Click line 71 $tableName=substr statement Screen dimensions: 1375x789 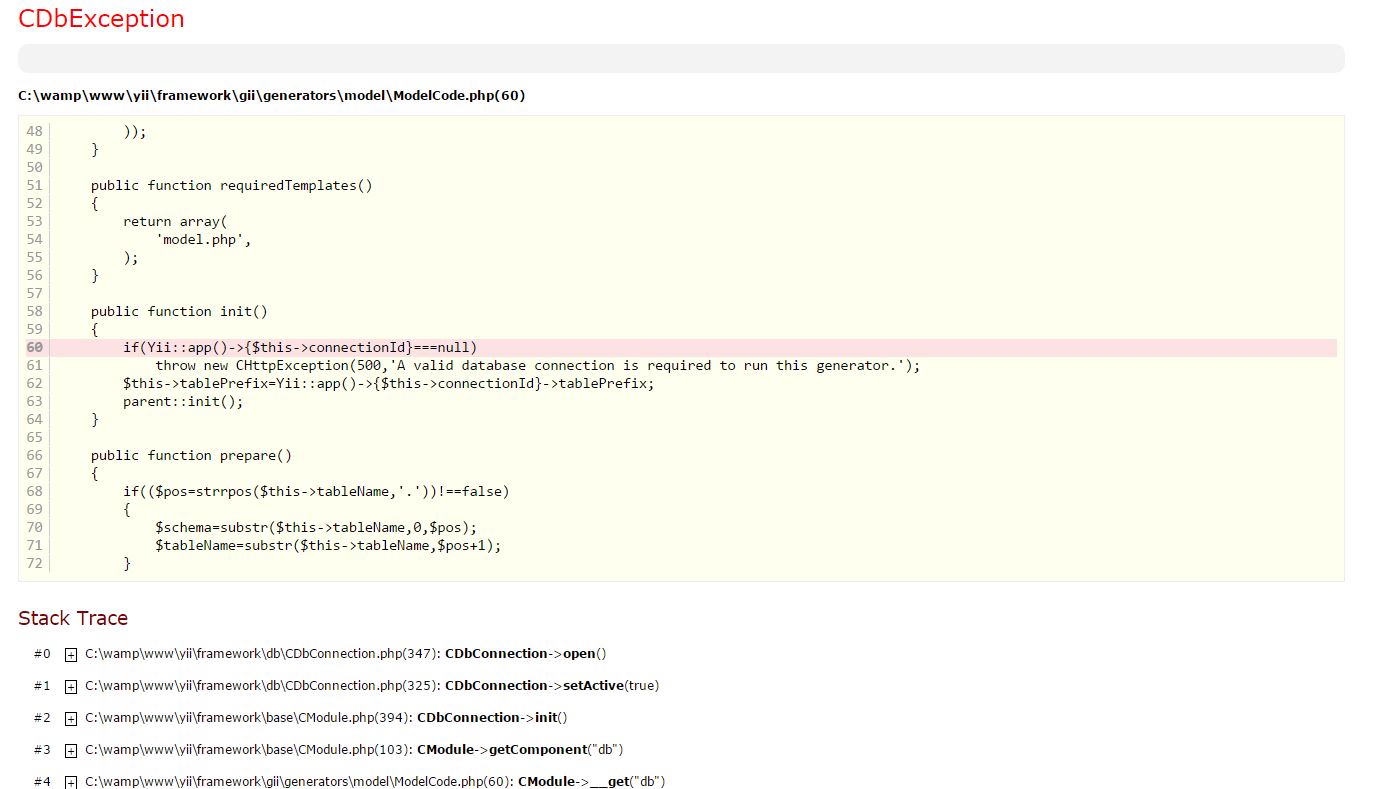tap(328, 546)
